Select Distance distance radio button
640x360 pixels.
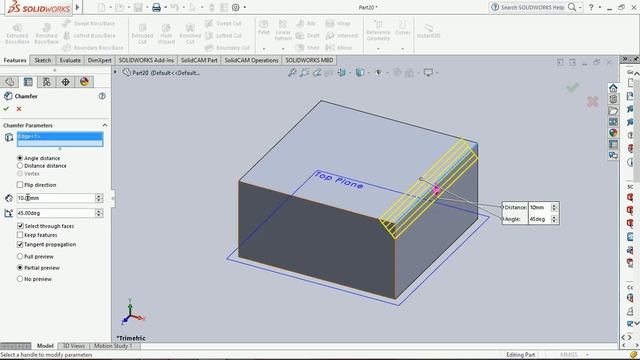point(20,166)
